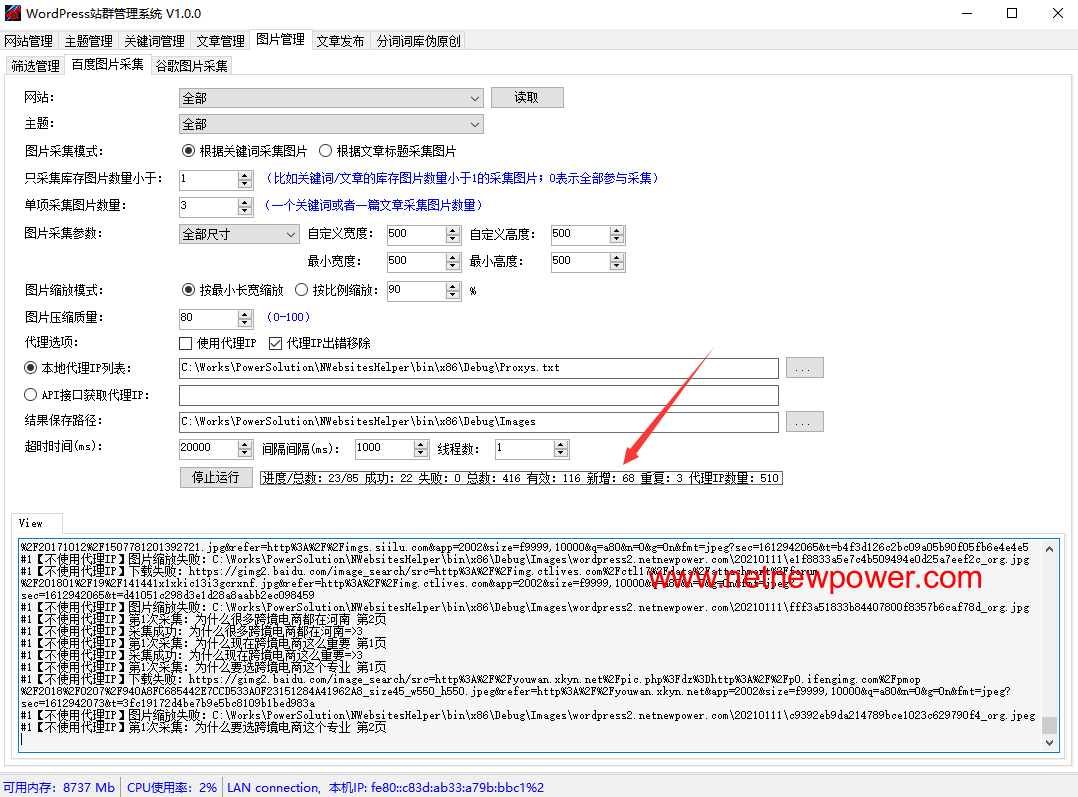Select API接口获取代理IP radio option
The height and width of the screenshot is (797, 1078).
point(87,395)
